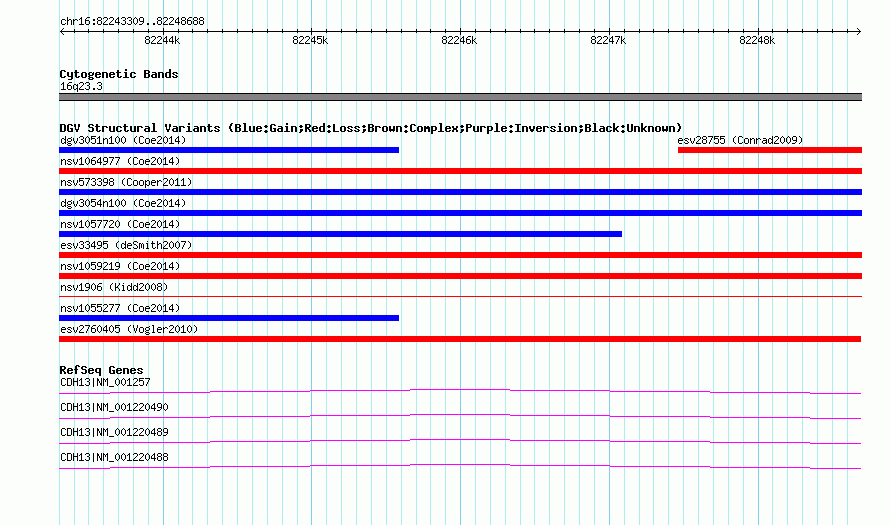Click the 82244k ruler tick label
This screenshot has width=890, height=525.
coord(162,40)
